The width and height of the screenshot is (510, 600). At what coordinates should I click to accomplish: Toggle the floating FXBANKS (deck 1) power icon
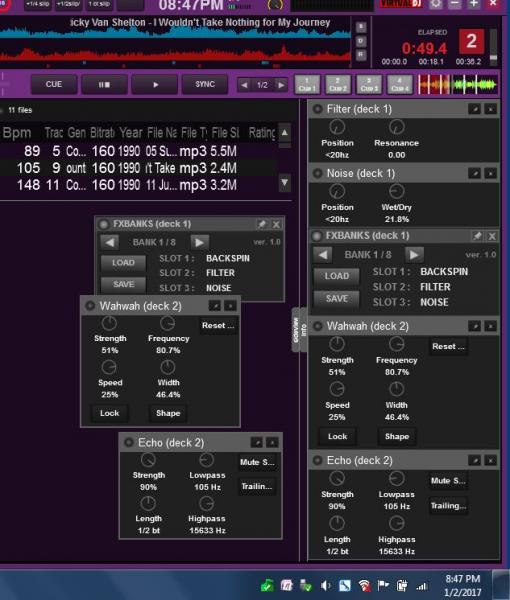pyautogui.click(x=104, y=224)
